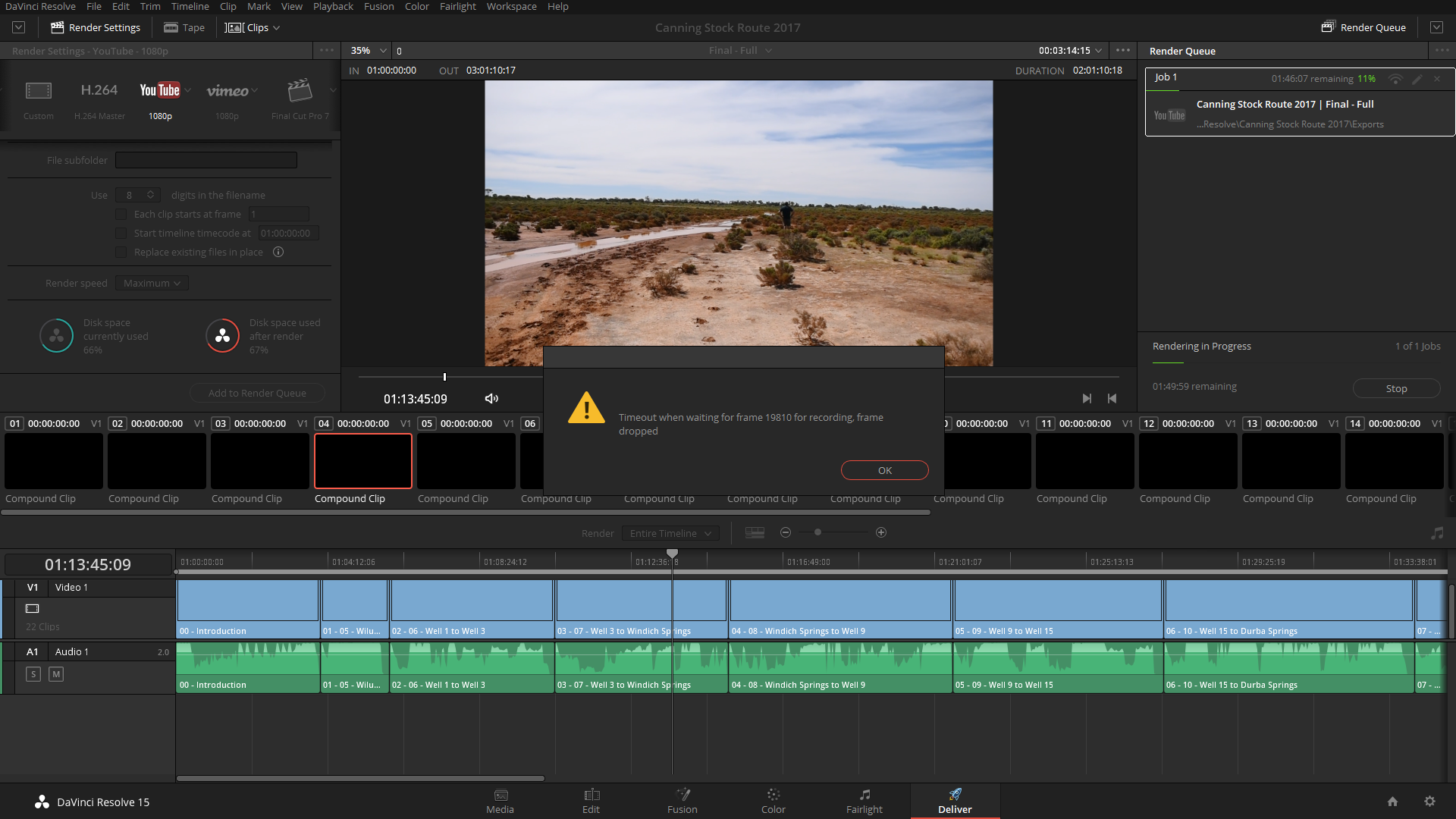Viewport: 1456px width, 819px height.
Task: Toggle the Render Queue panel
Action: (1363, 28)
